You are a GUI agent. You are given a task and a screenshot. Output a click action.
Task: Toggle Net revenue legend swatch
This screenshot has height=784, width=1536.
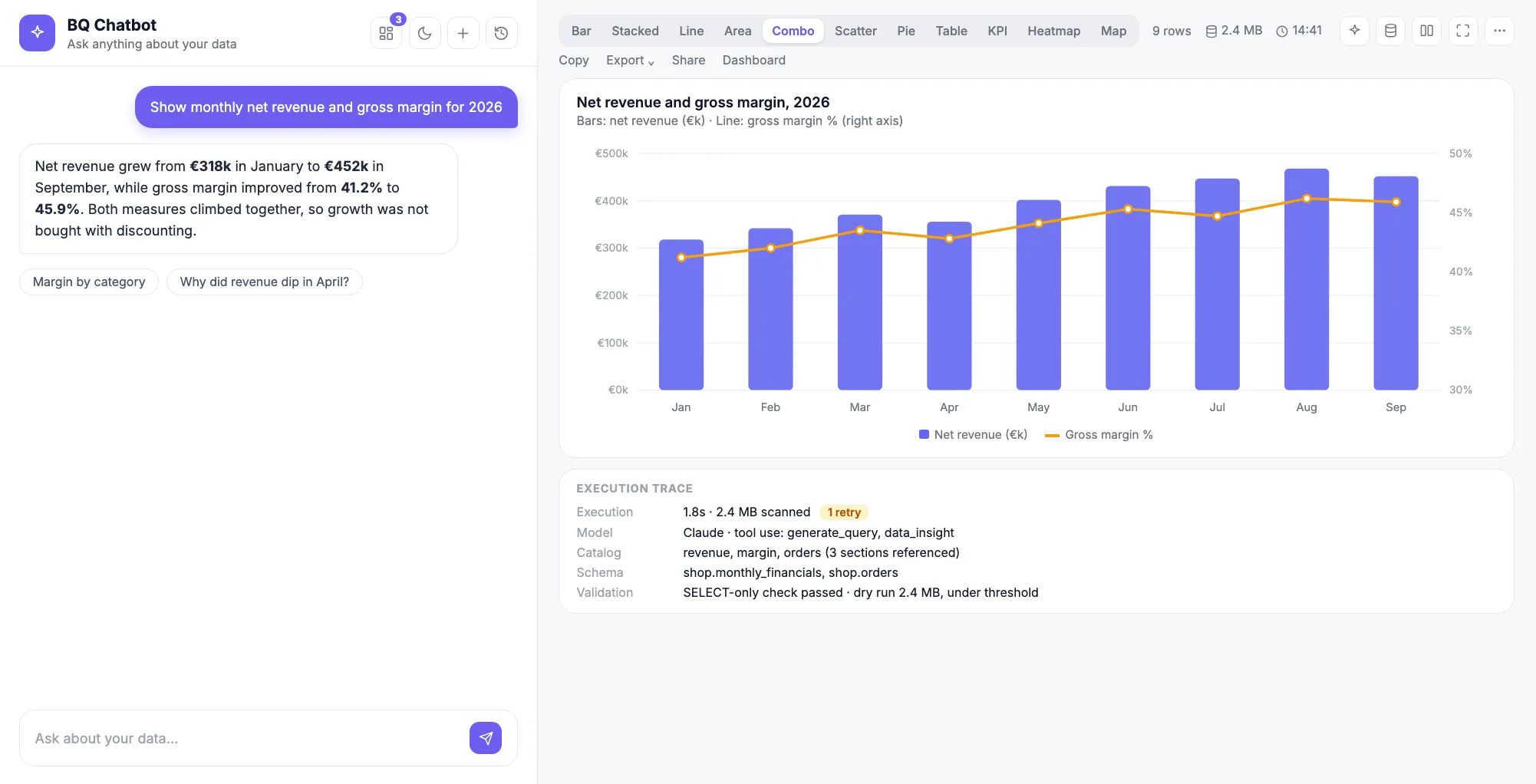(x=924, y=434)
